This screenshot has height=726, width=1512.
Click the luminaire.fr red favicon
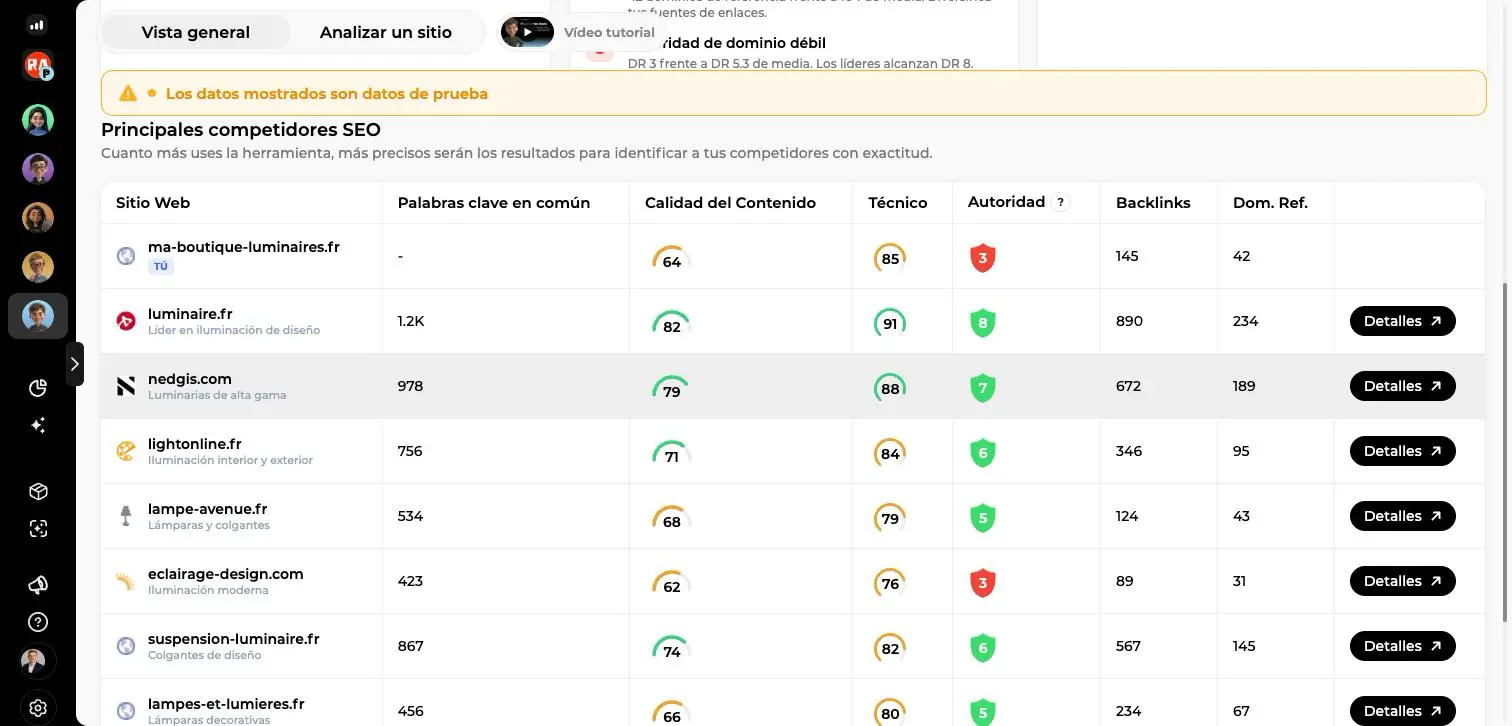126,321
